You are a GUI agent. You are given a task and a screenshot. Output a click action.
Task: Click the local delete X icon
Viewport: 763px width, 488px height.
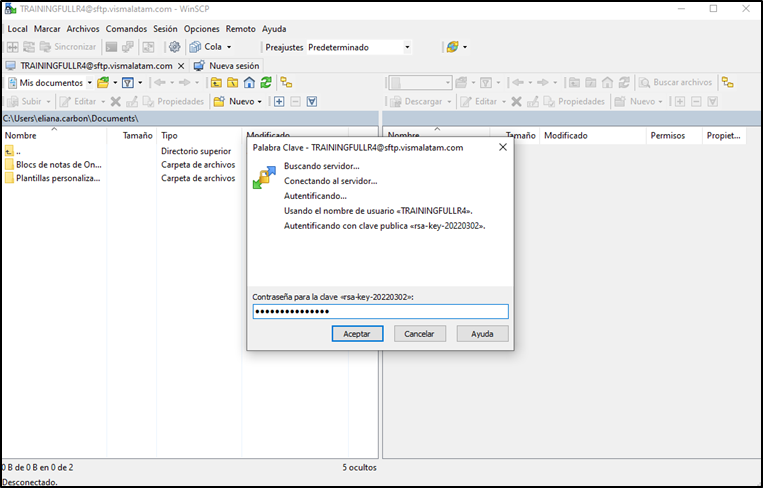(115, 101)
